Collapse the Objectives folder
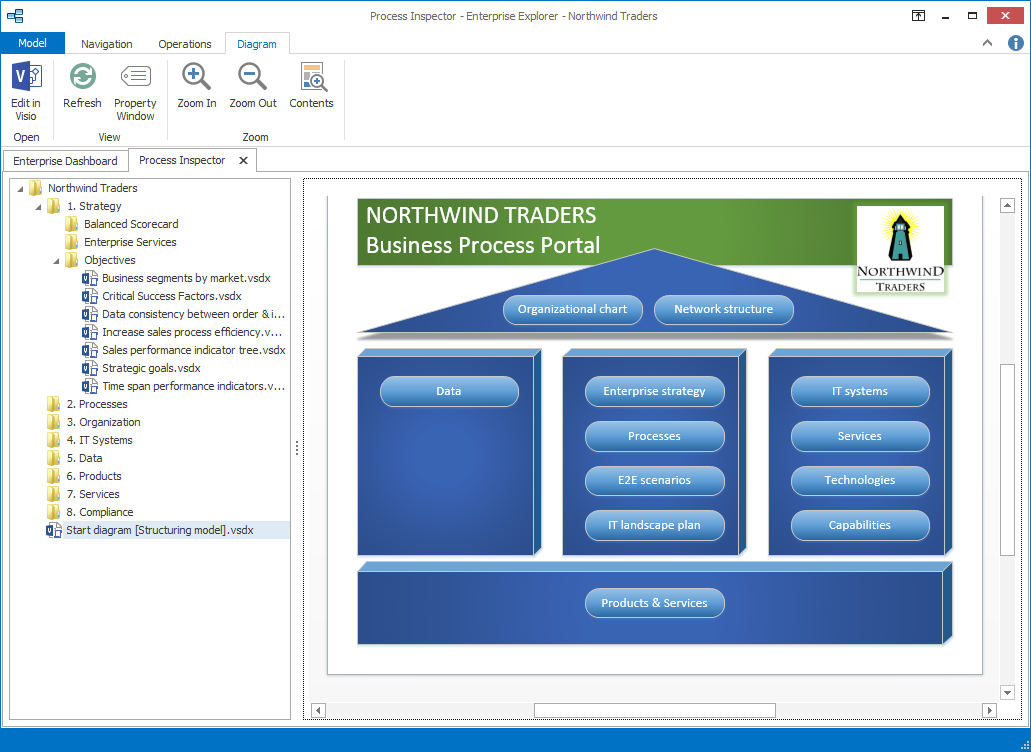The width and height of the screenshot is (1031, 752). (x=58, y=260)
